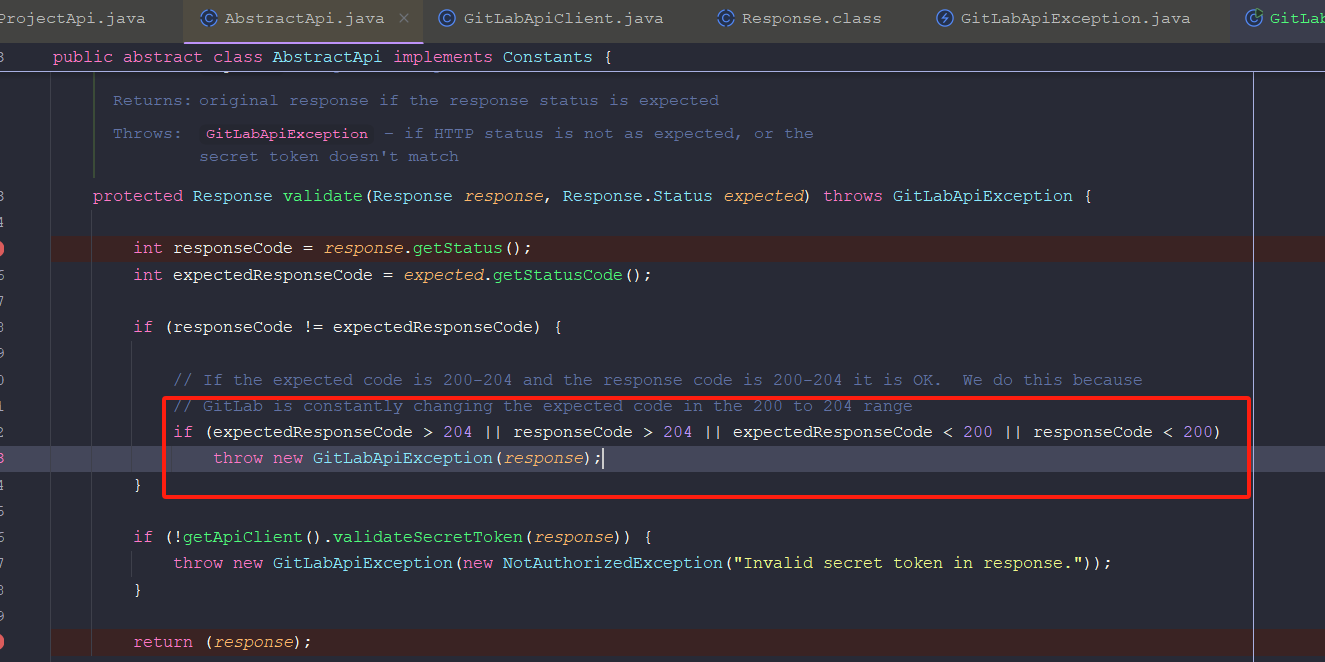Click the comment 'GitLab is constantly changing'

[x=543, y=406]
